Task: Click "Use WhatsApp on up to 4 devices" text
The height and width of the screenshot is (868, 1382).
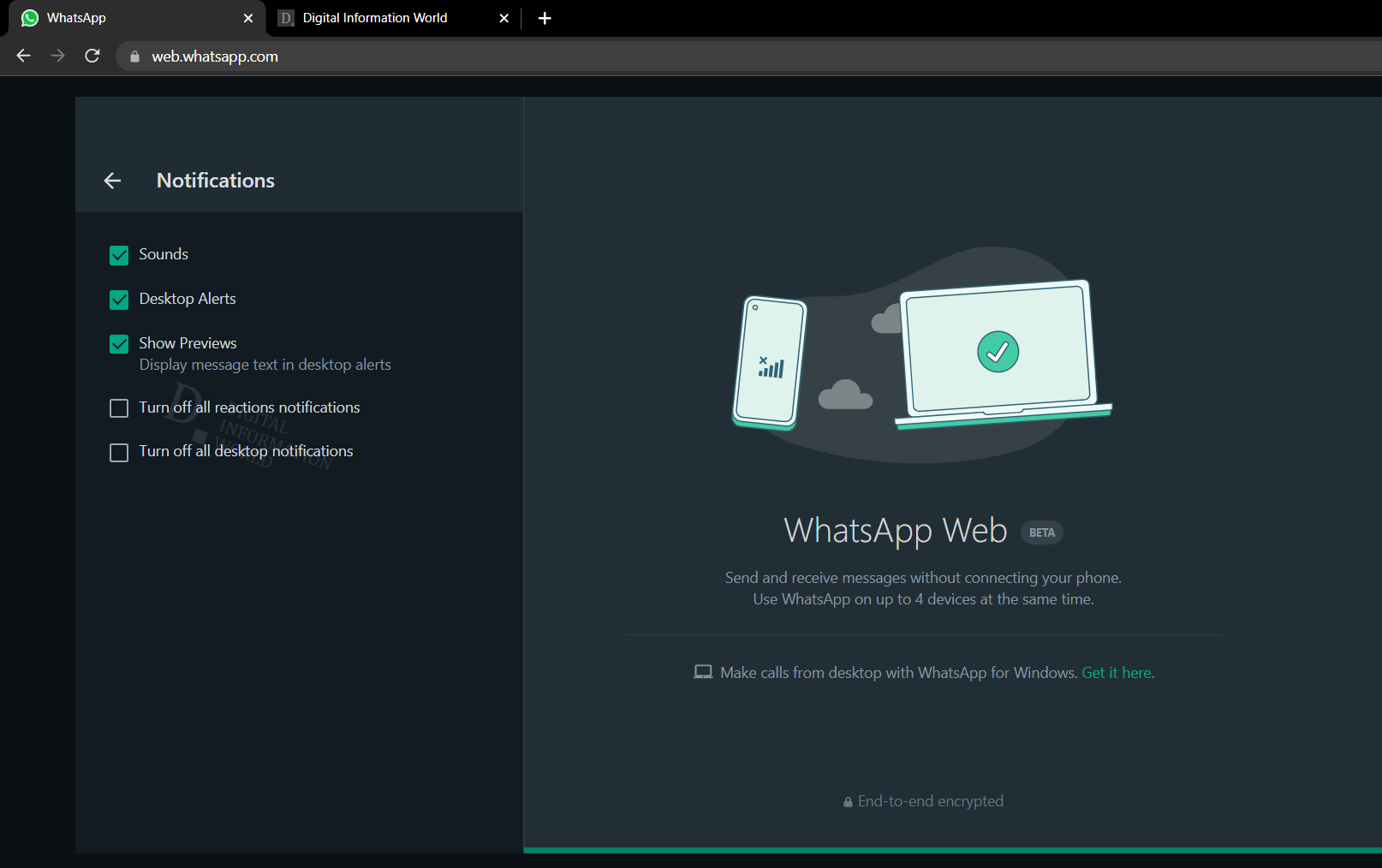Action: coord(923,599)
